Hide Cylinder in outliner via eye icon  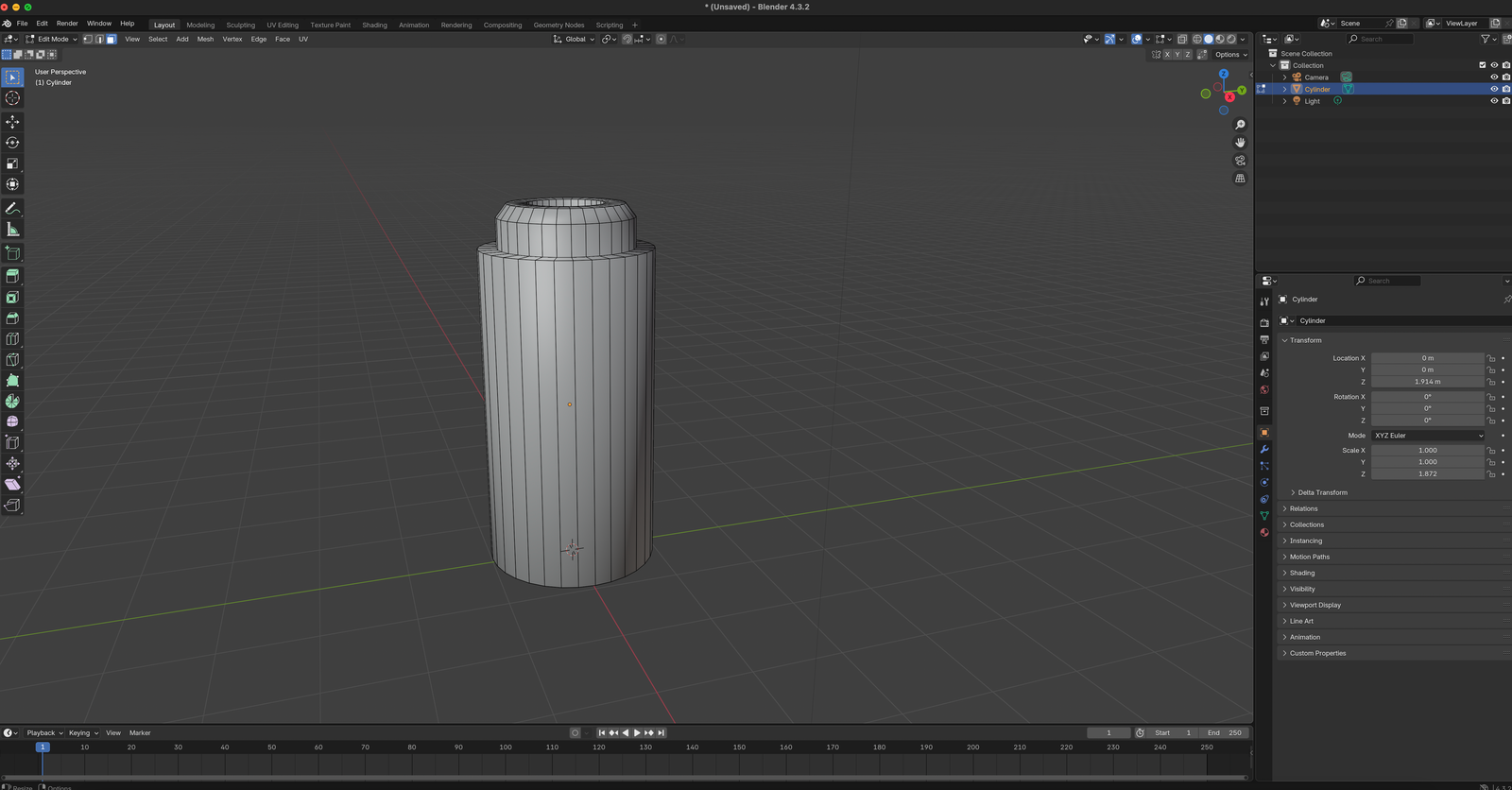click(x=1494, y=89)
